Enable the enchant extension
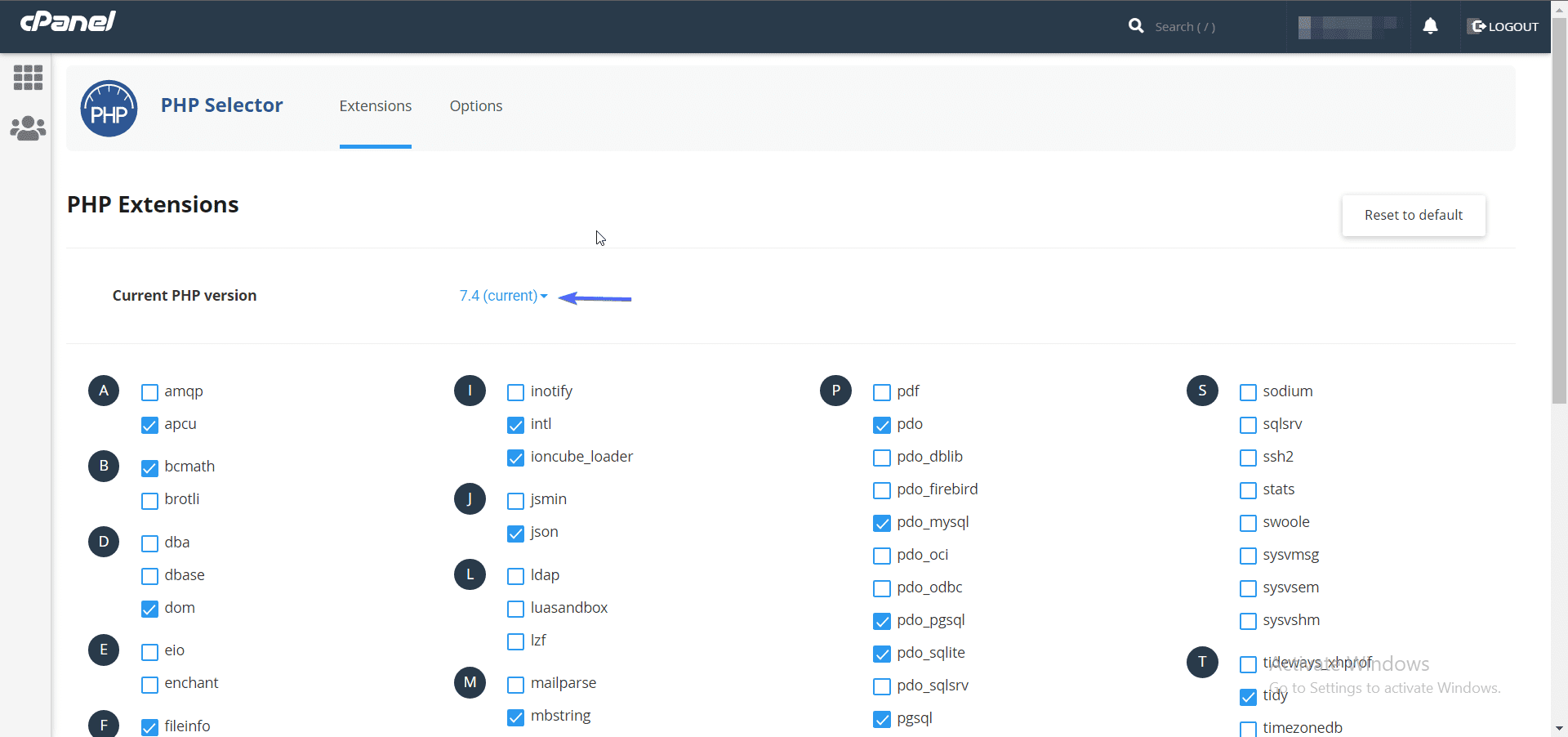1568x737 pixels. coord(149,684)
